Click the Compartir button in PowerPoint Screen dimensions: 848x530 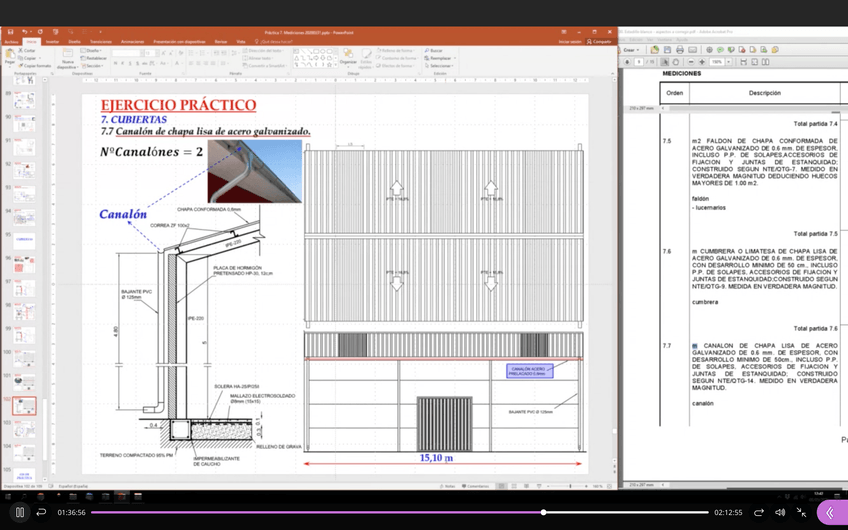600,42
